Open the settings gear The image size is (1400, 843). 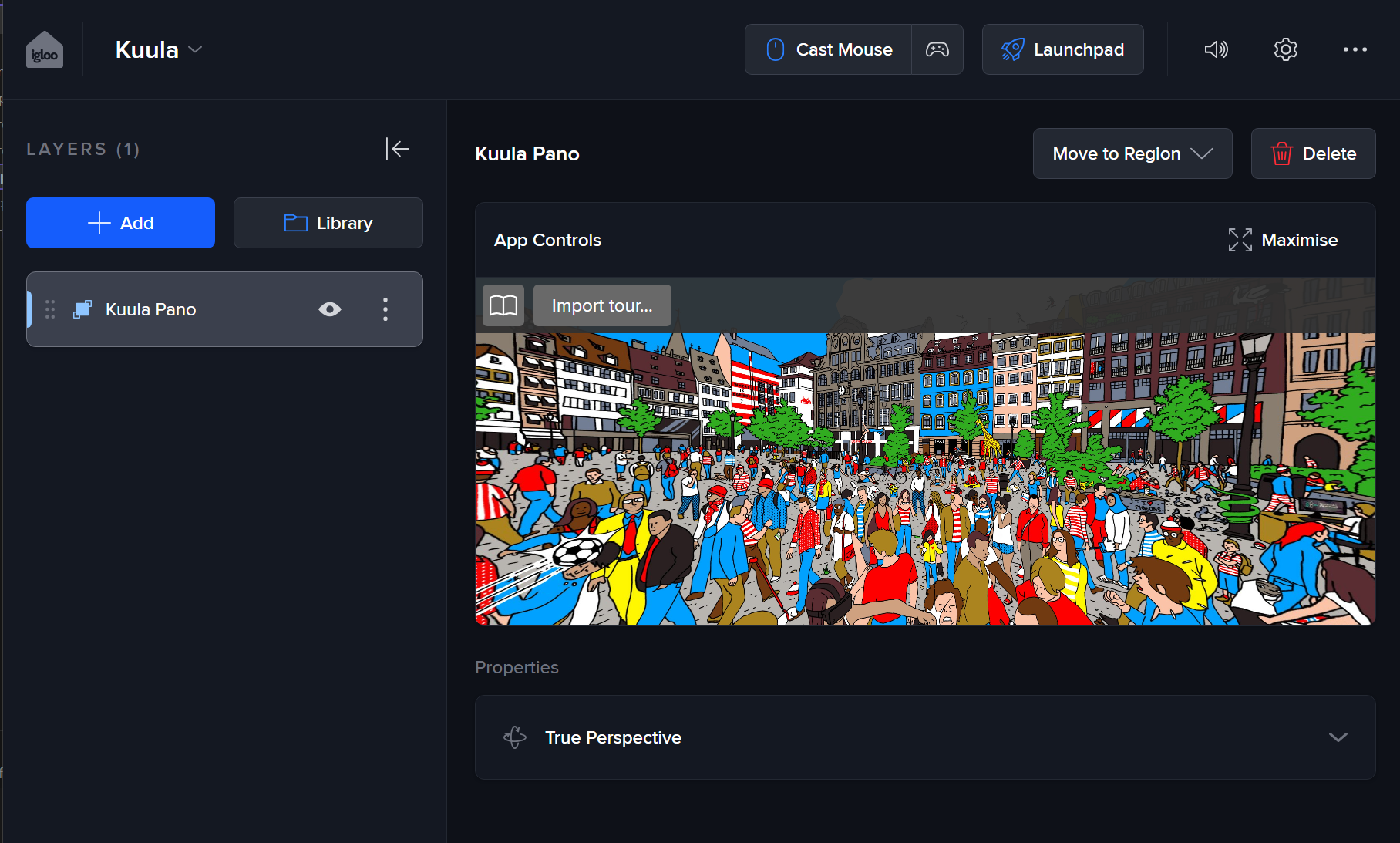point(1285,50)
